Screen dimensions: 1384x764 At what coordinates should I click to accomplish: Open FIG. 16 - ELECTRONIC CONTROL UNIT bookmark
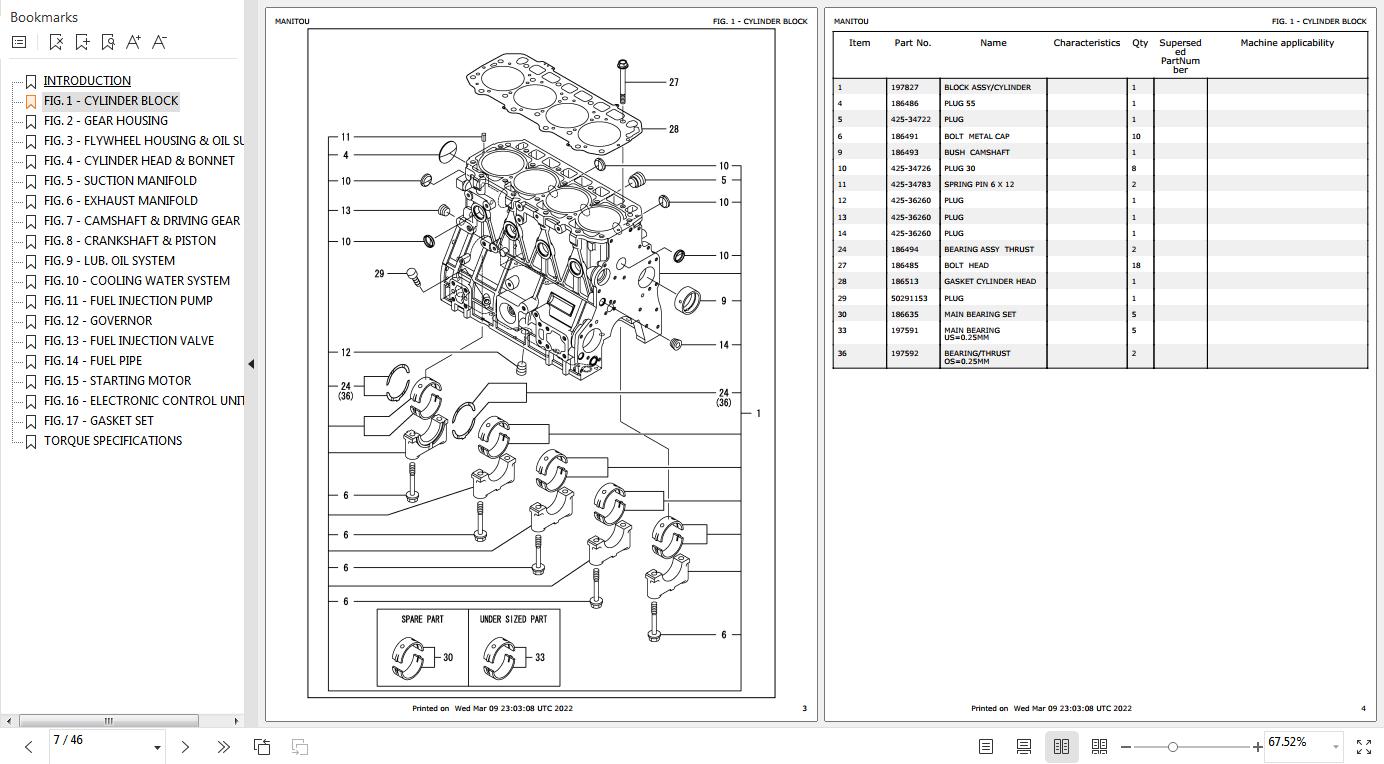[x=143, y=401]
